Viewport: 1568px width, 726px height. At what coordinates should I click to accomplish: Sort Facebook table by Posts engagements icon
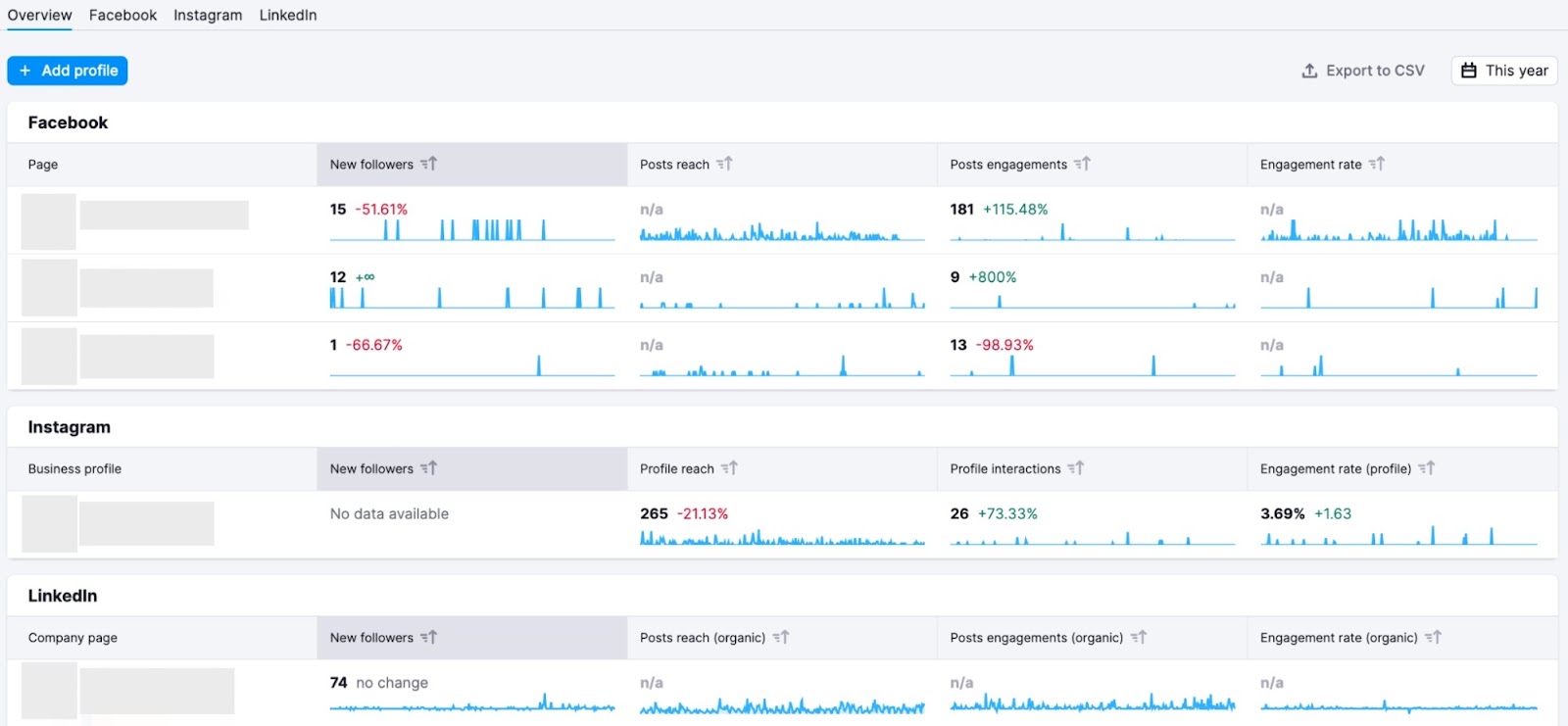pos(1082,164)
